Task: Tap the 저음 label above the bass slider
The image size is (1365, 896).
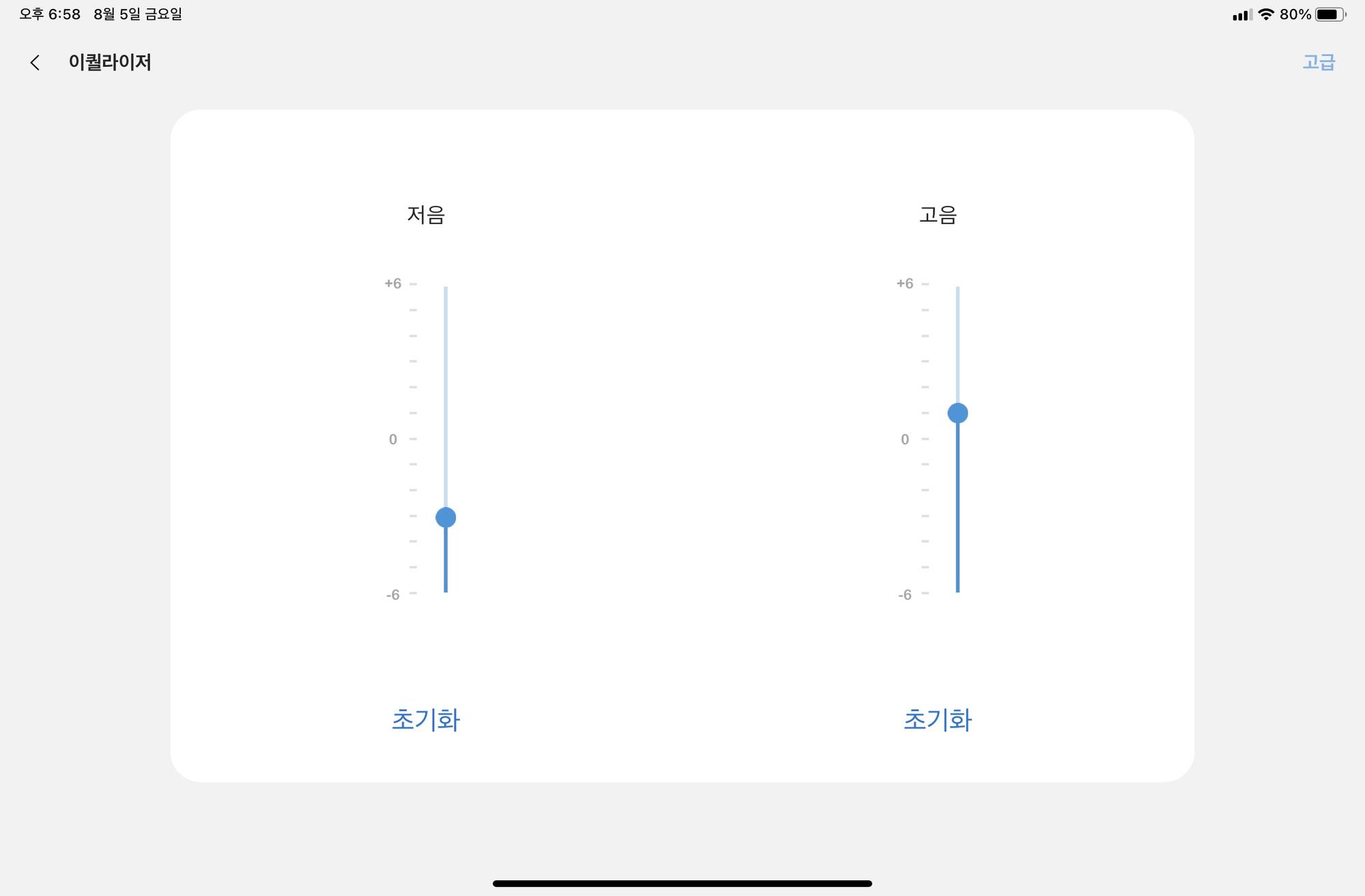Action: [426, 215]
